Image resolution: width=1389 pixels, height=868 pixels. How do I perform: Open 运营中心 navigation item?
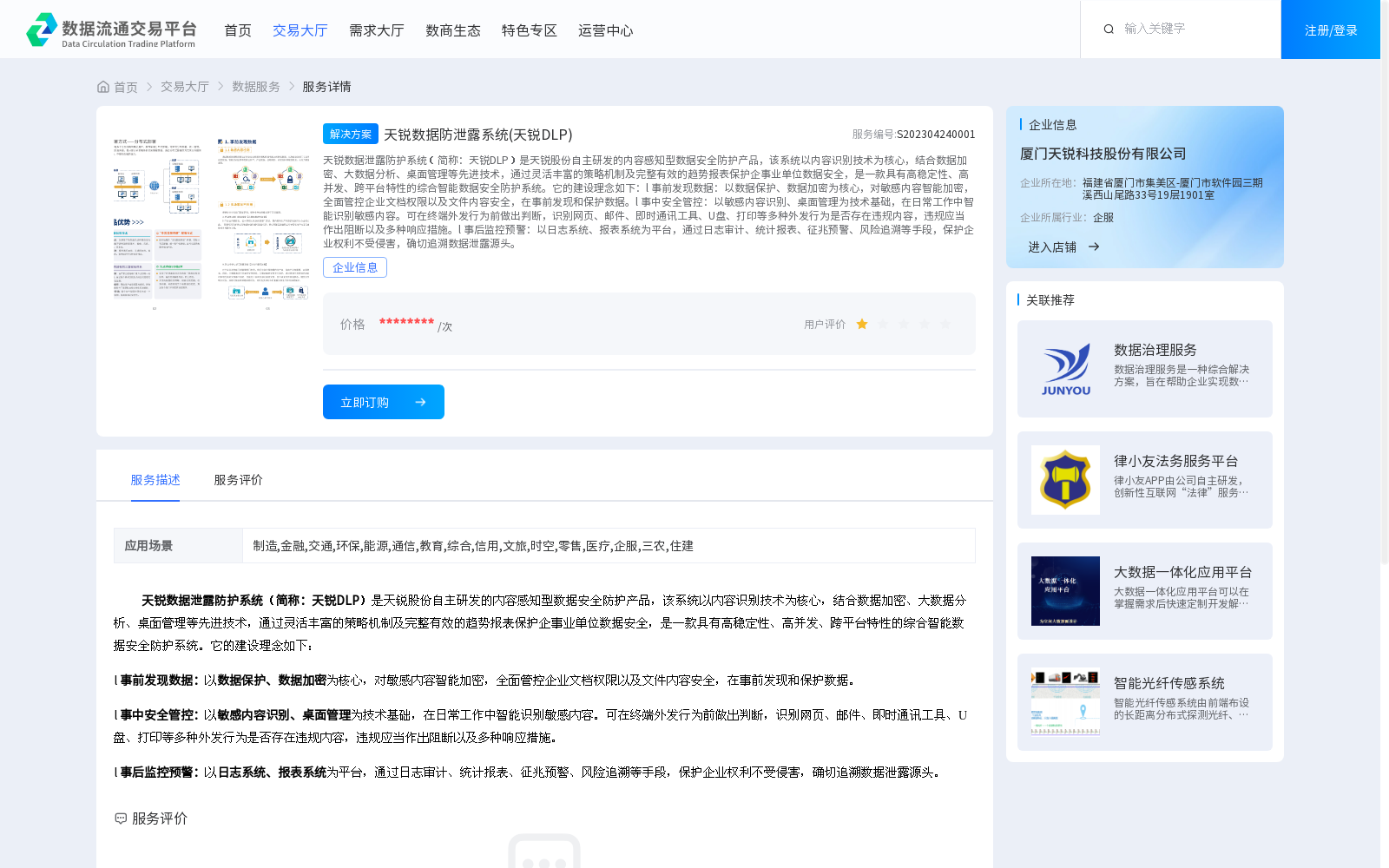tap(606, 30)
